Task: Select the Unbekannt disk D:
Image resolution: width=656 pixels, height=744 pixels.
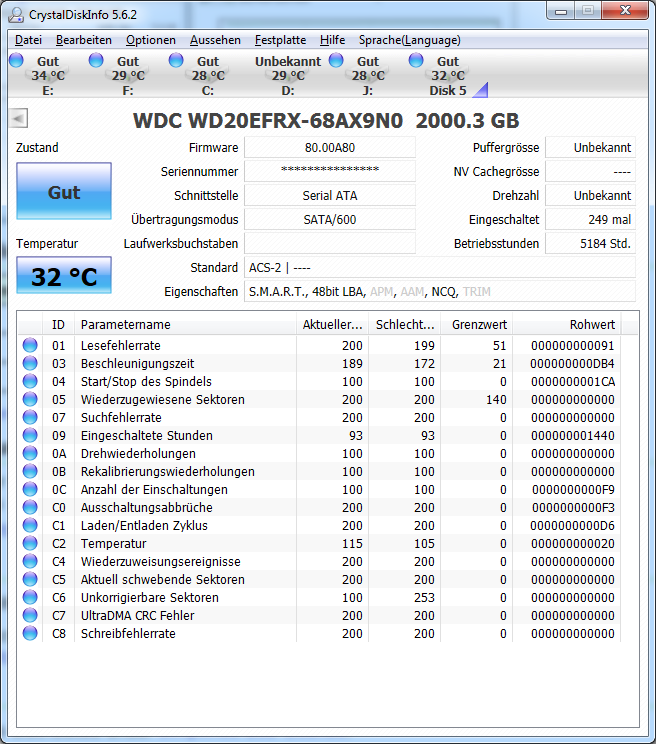Action: pyautogui.click(x=287, y=75)
